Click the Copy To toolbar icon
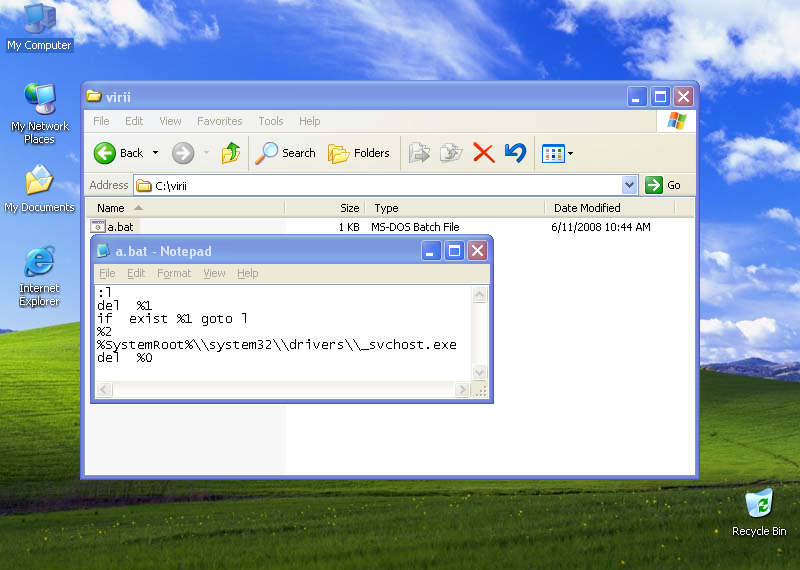This screenshot has height=570, width=800. pyautogui.click(x=451, y=153)
